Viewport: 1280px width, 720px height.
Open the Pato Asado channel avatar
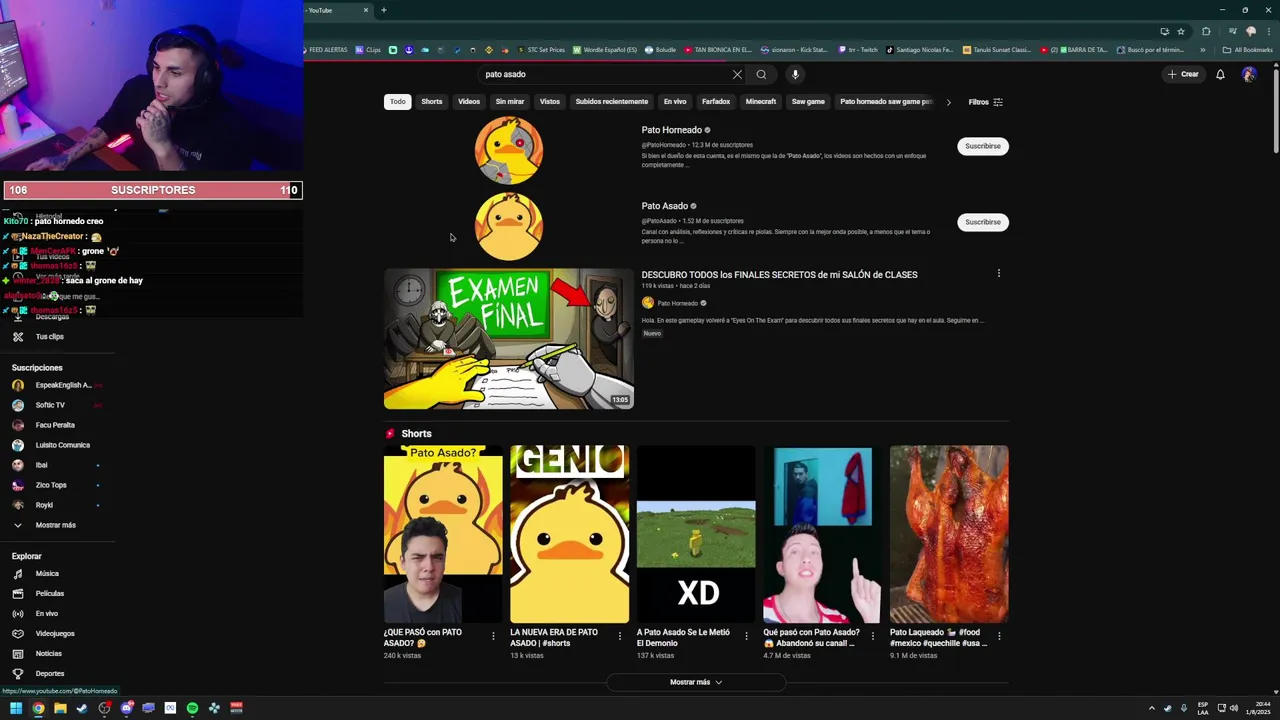point(509,227)
